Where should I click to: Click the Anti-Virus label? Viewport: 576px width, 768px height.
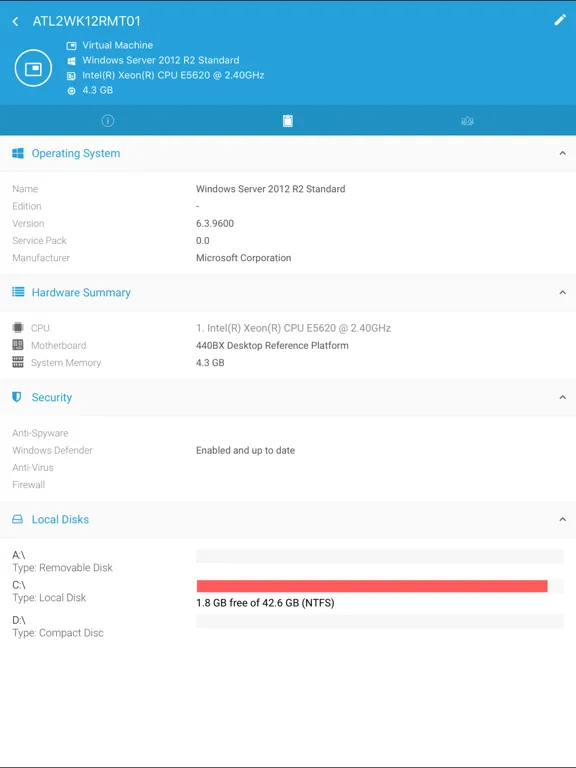click(33, 467)
